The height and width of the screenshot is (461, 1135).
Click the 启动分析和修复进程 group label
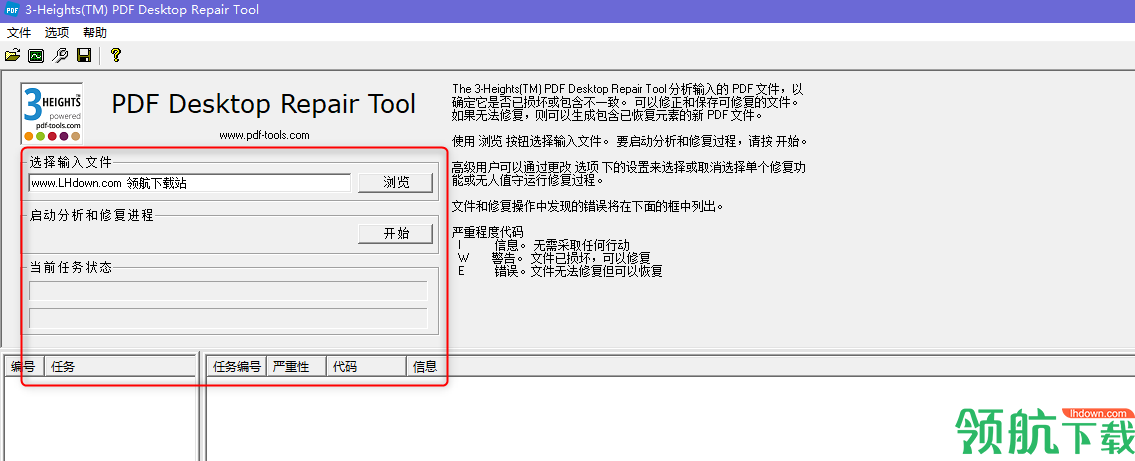pyautogui.click(x=91, y=214)
